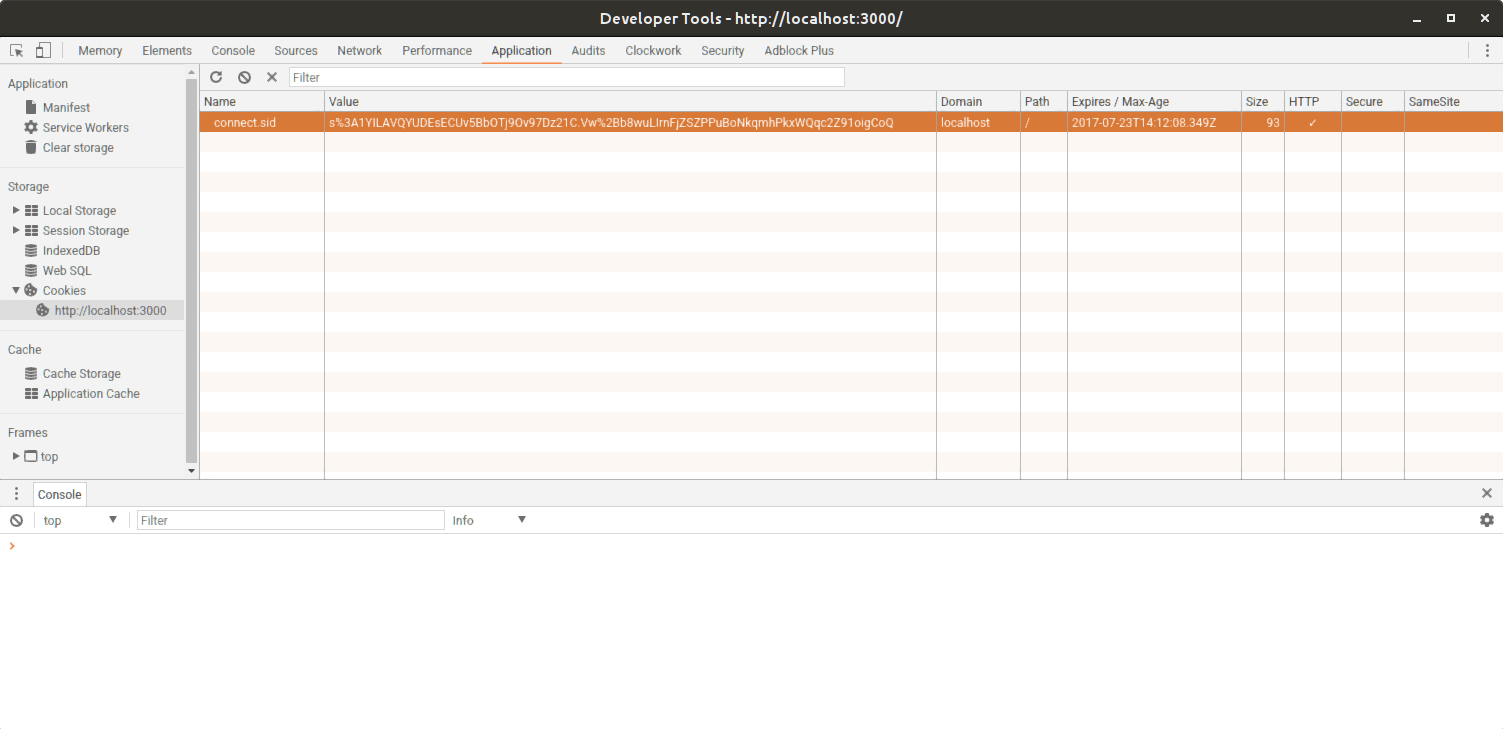Clear all cookies via the block icon
Image resolution: width=1503 pixels, height=729 pixels.
(x=244, y=76)
